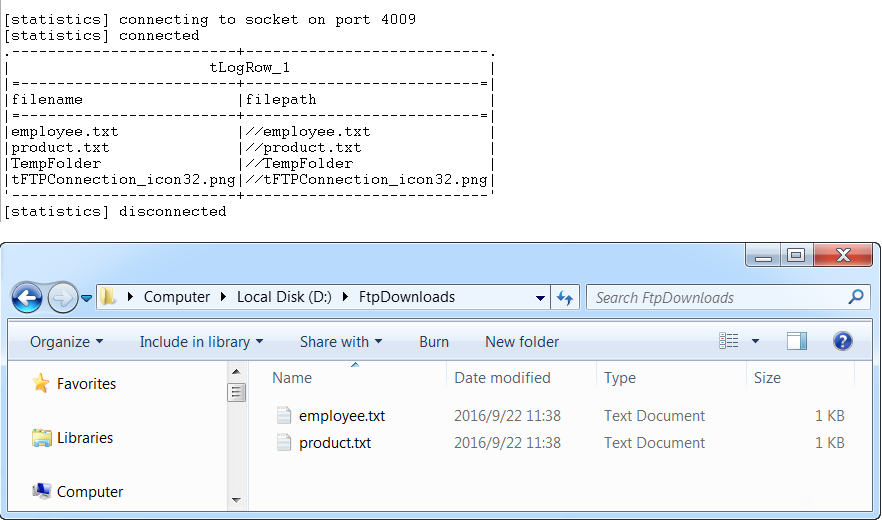Click employee.txt's date 2016/9/22 11:38
The image size is (882, 520).
507,416
